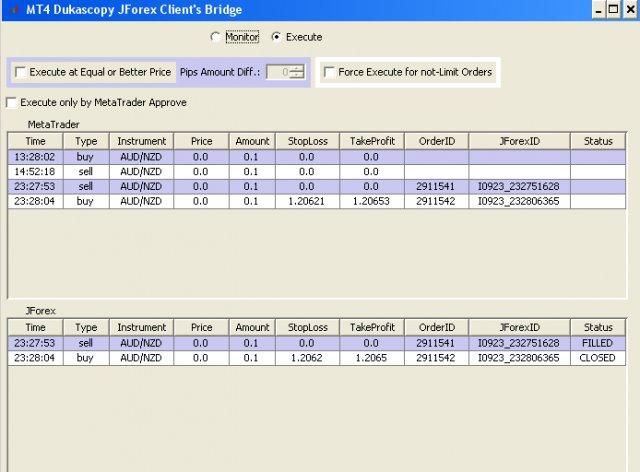Screen dimensions: 640x472
Task: Toggle Execute only by MetaTrader Approve
Action: tap(12, 102)
